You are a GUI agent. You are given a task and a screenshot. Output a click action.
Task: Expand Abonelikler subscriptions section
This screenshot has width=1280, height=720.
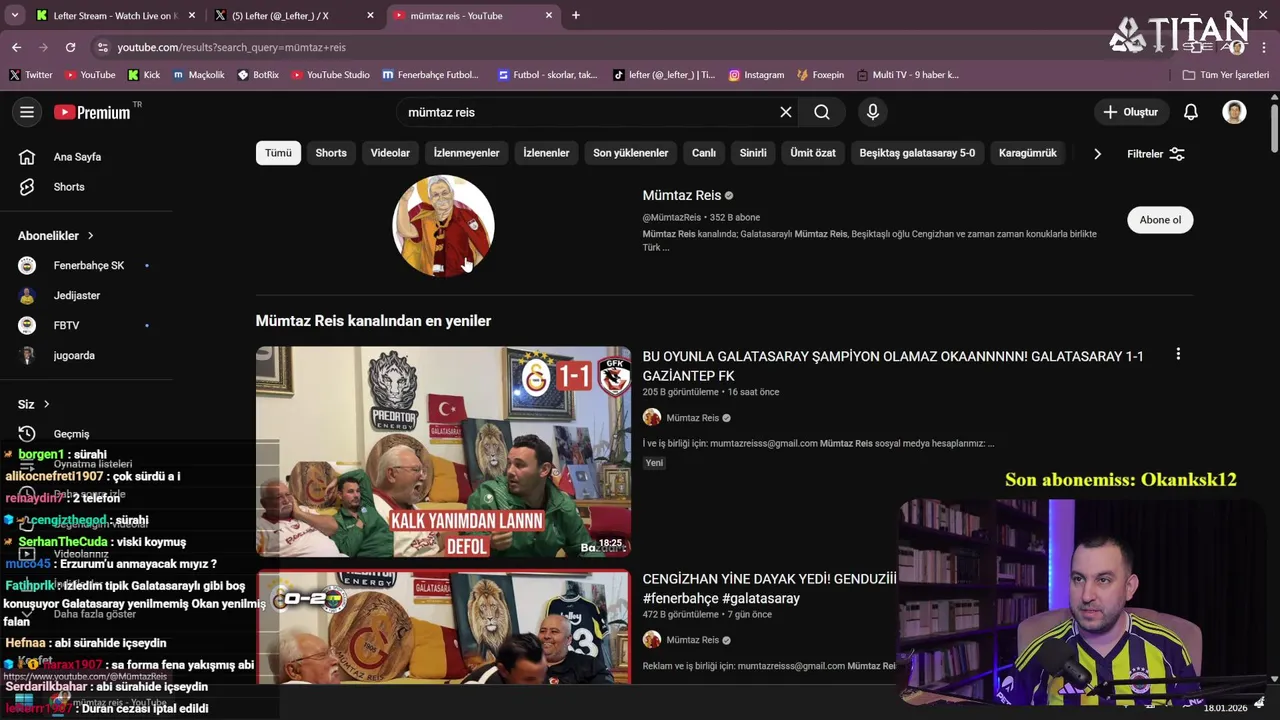(x=56, y=236)
